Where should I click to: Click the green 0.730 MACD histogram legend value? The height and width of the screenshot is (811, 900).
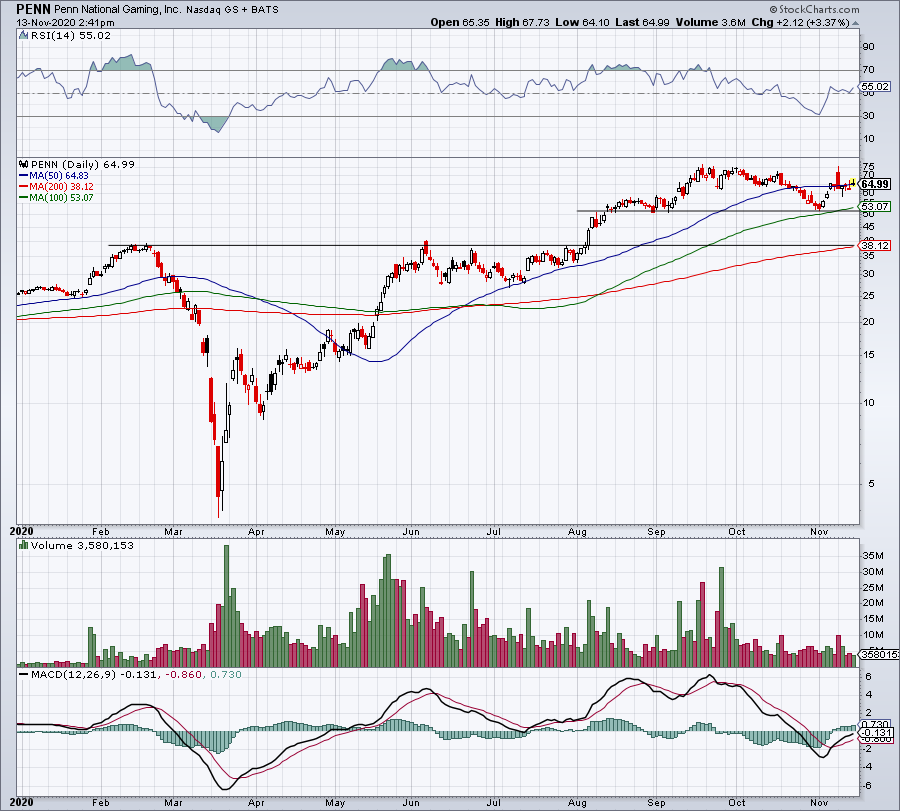coord(226,674)
